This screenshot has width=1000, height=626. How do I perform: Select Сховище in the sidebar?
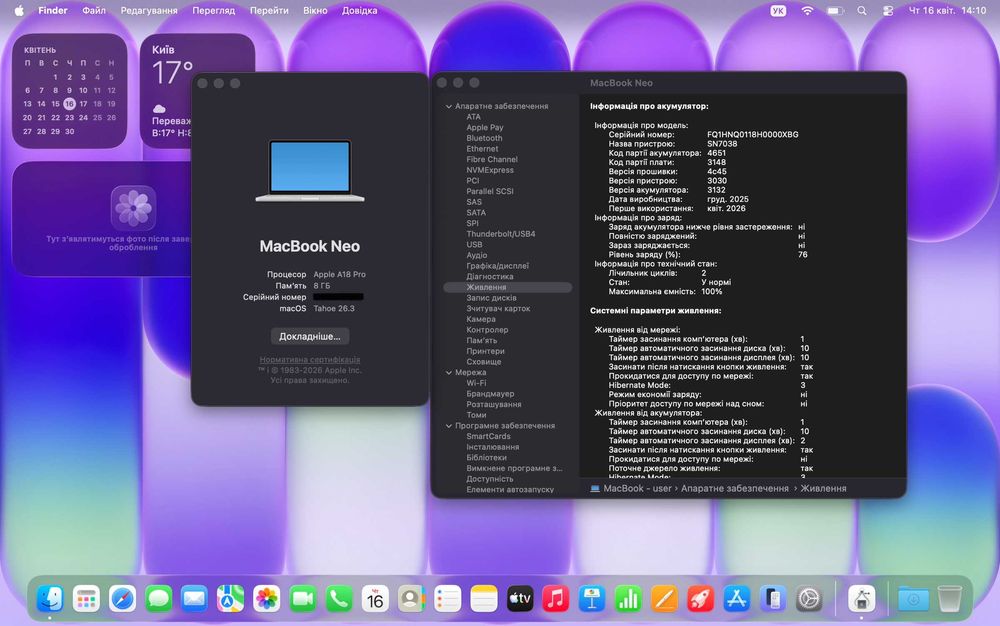click(483, 362)
